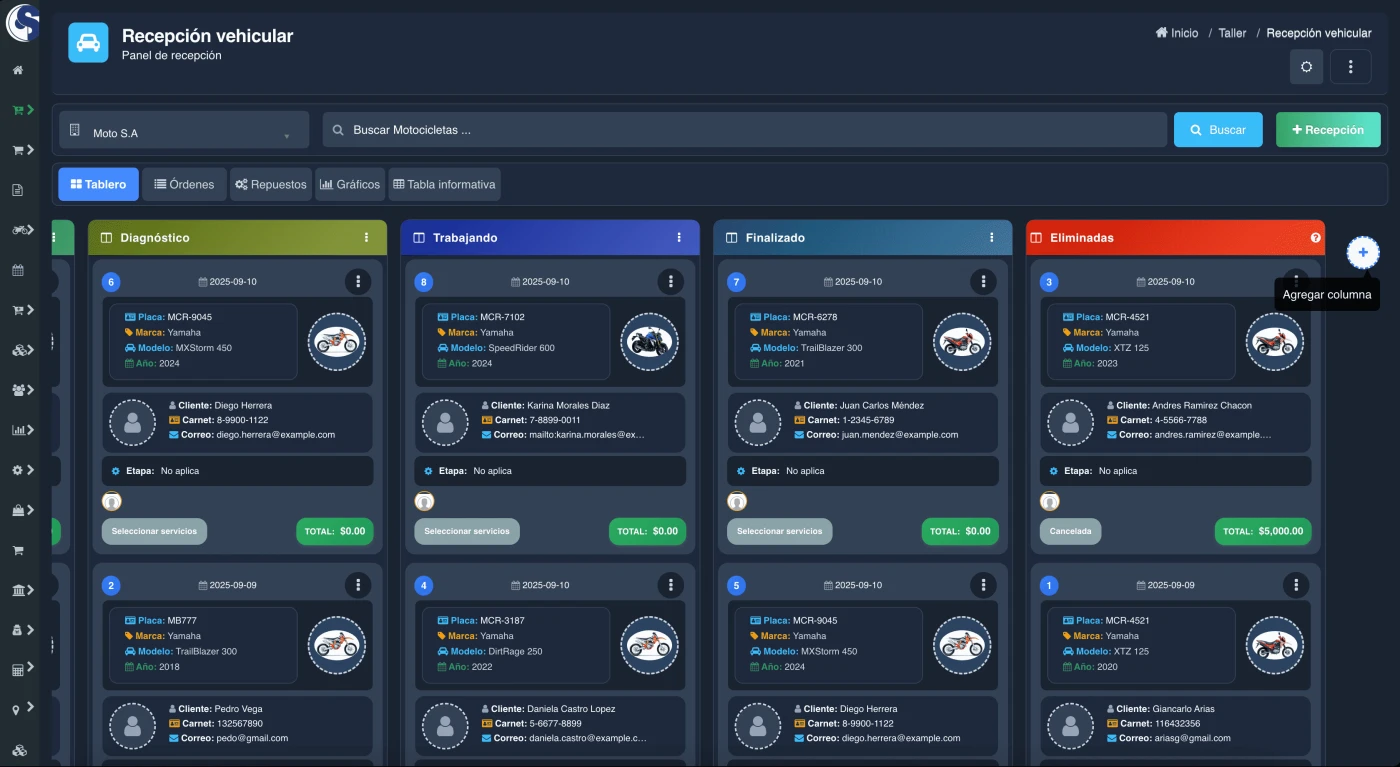Open the Taller breadcrumb link

[x=1232, y=32]
